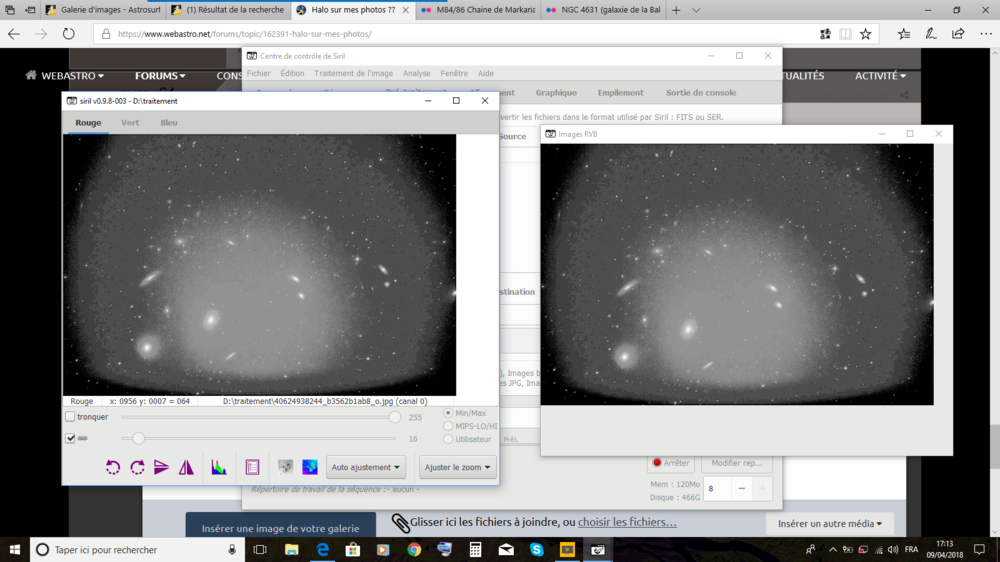The width and height of the screenshot is (1000, 562).
Task: Refresh the browser page
Action: 68,34
